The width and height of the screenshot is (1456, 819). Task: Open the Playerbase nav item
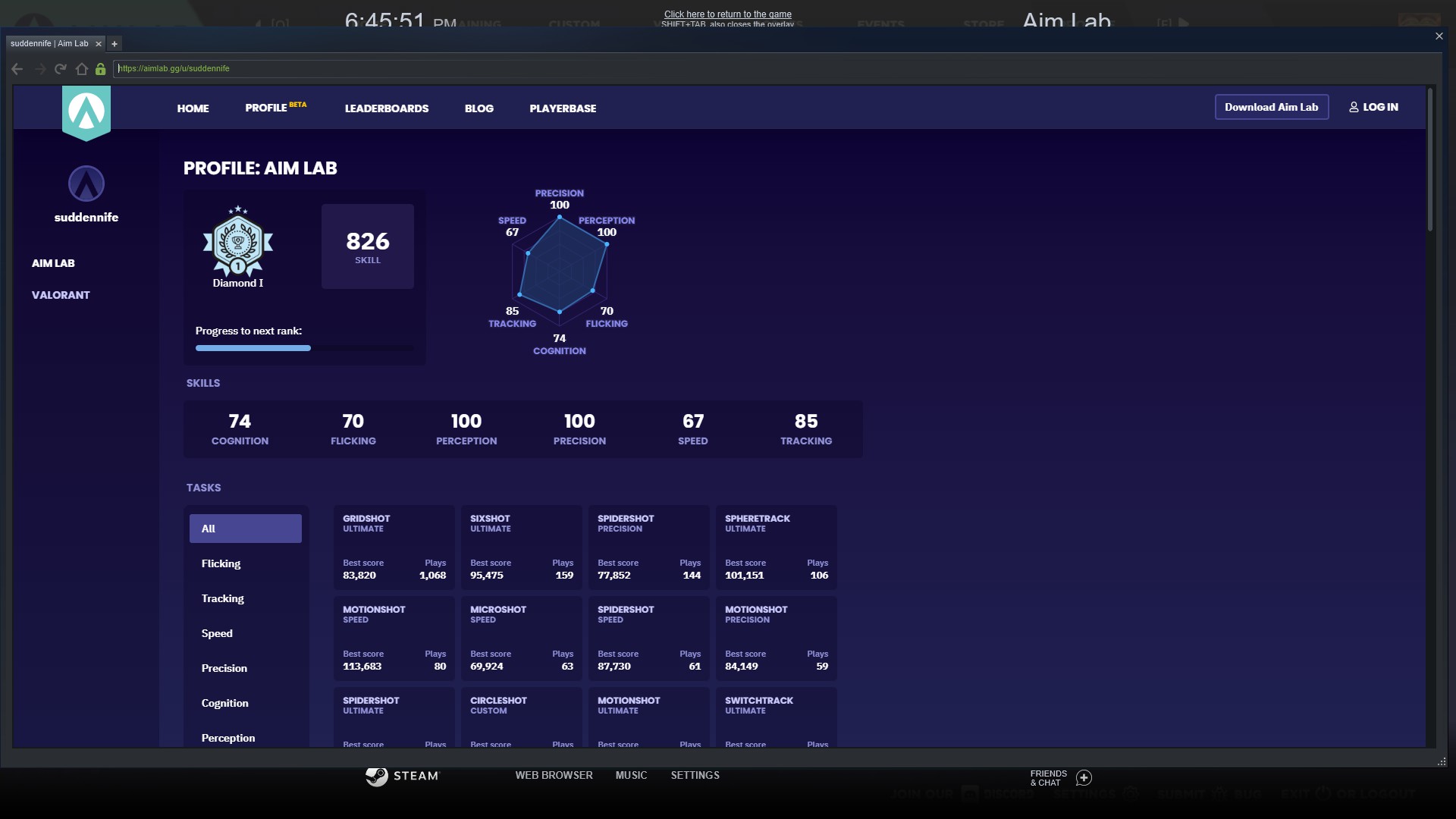pos(563,108)
